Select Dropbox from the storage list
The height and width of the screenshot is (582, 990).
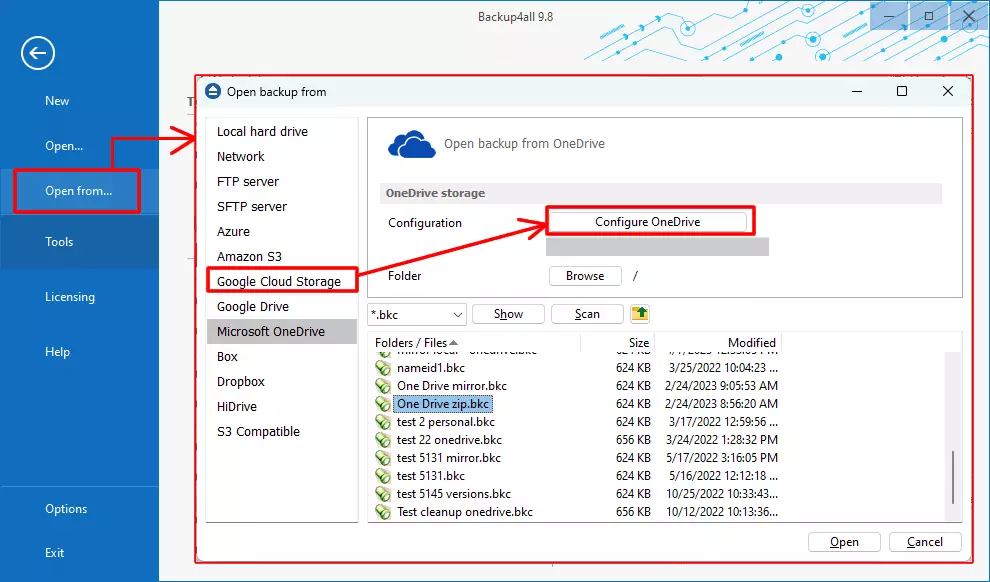pos(239,381)
